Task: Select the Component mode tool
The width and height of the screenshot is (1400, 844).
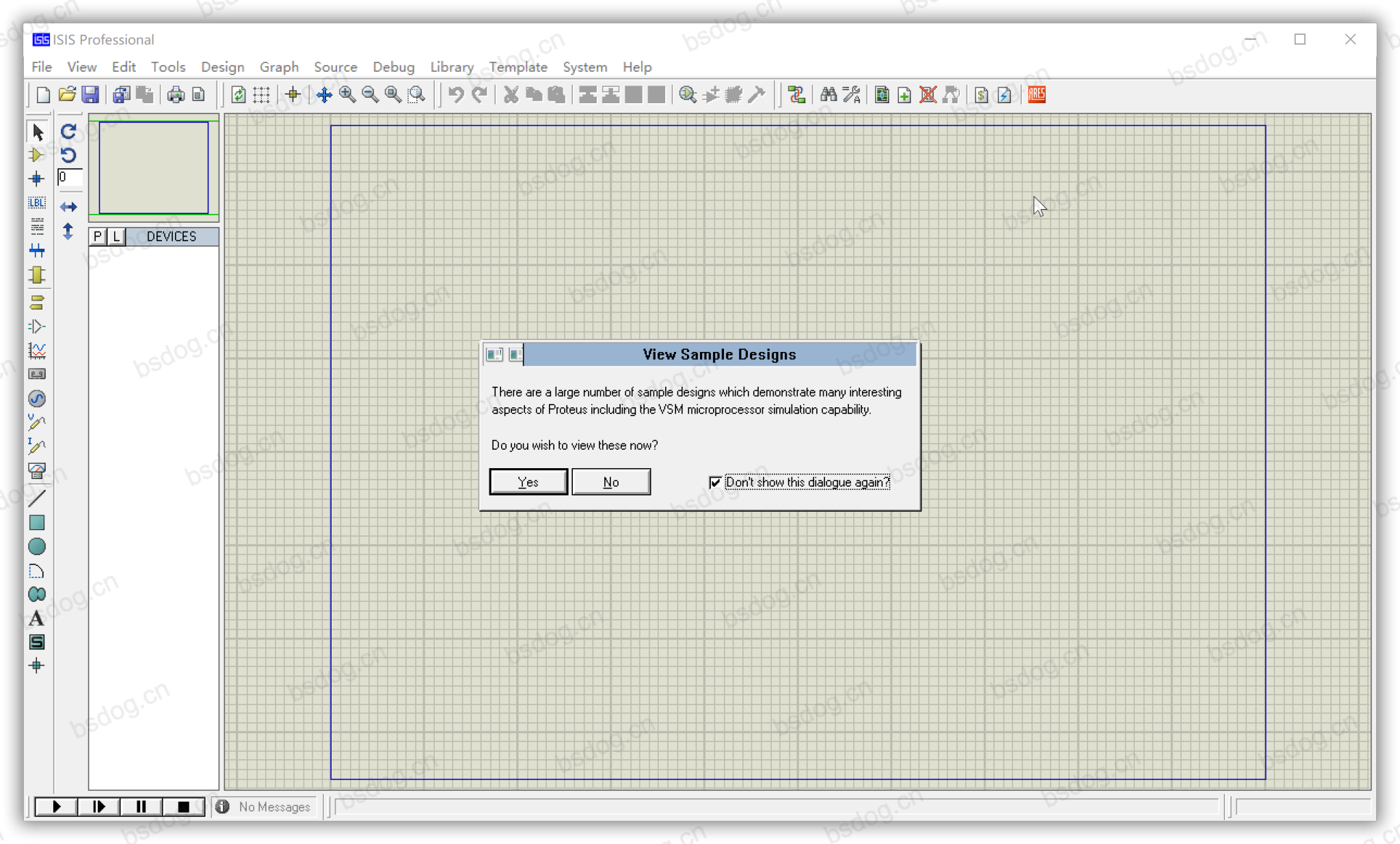Action: click(x=37, y=155)
